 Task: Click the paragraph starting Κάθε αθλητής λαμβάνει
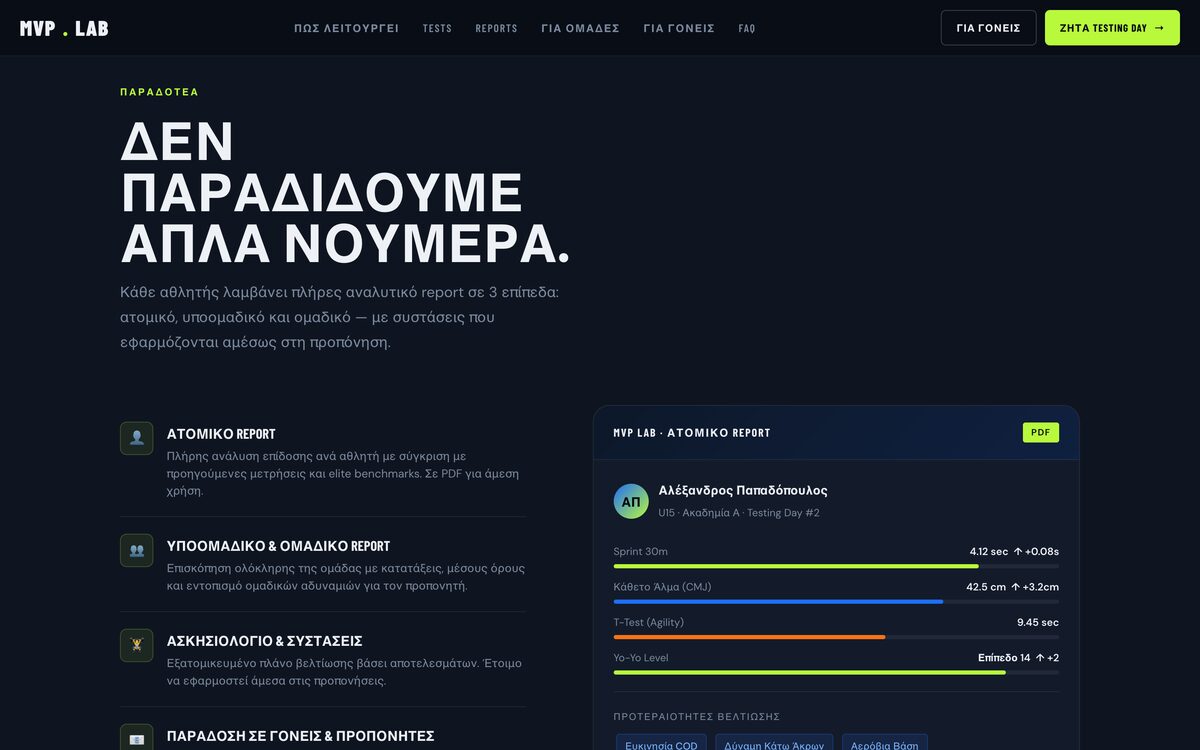(x=340, y=317)
